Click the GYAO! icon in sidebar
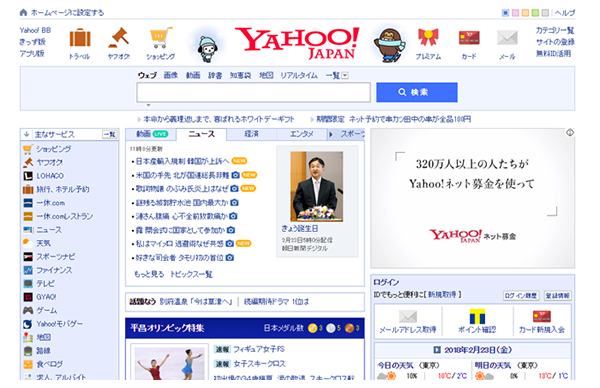Screen dimensions: 600x388 pos(28,297)
